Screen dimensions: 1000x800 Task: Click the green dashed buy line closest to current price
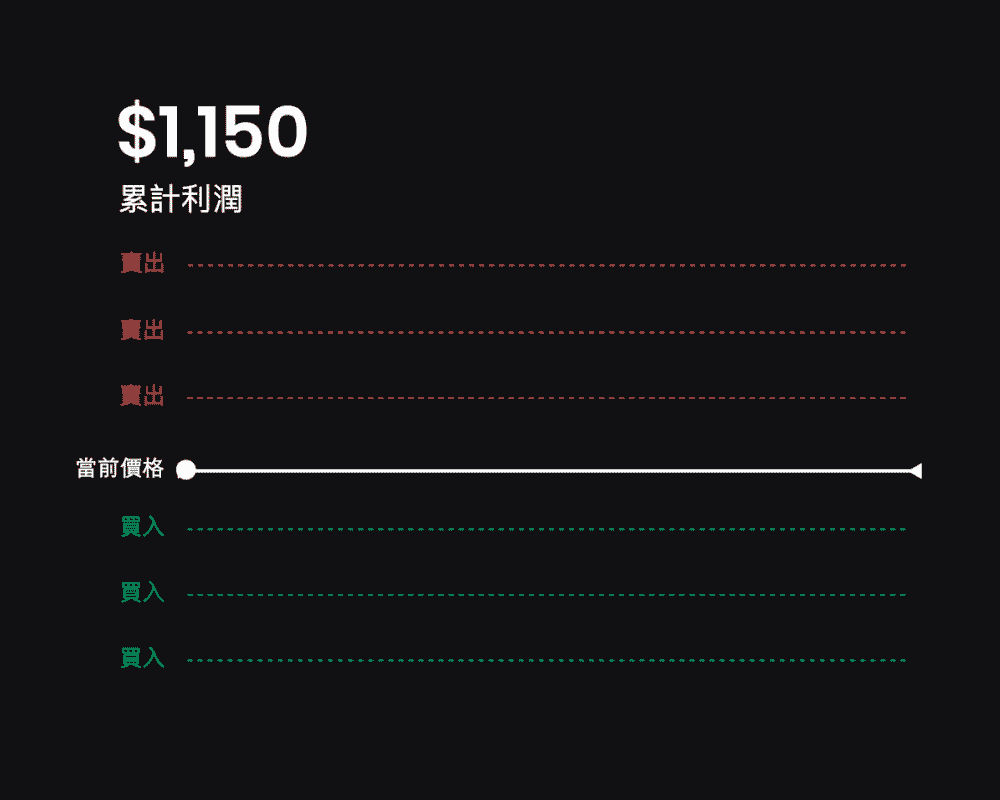pyautogui.click(x=547, y=530)
